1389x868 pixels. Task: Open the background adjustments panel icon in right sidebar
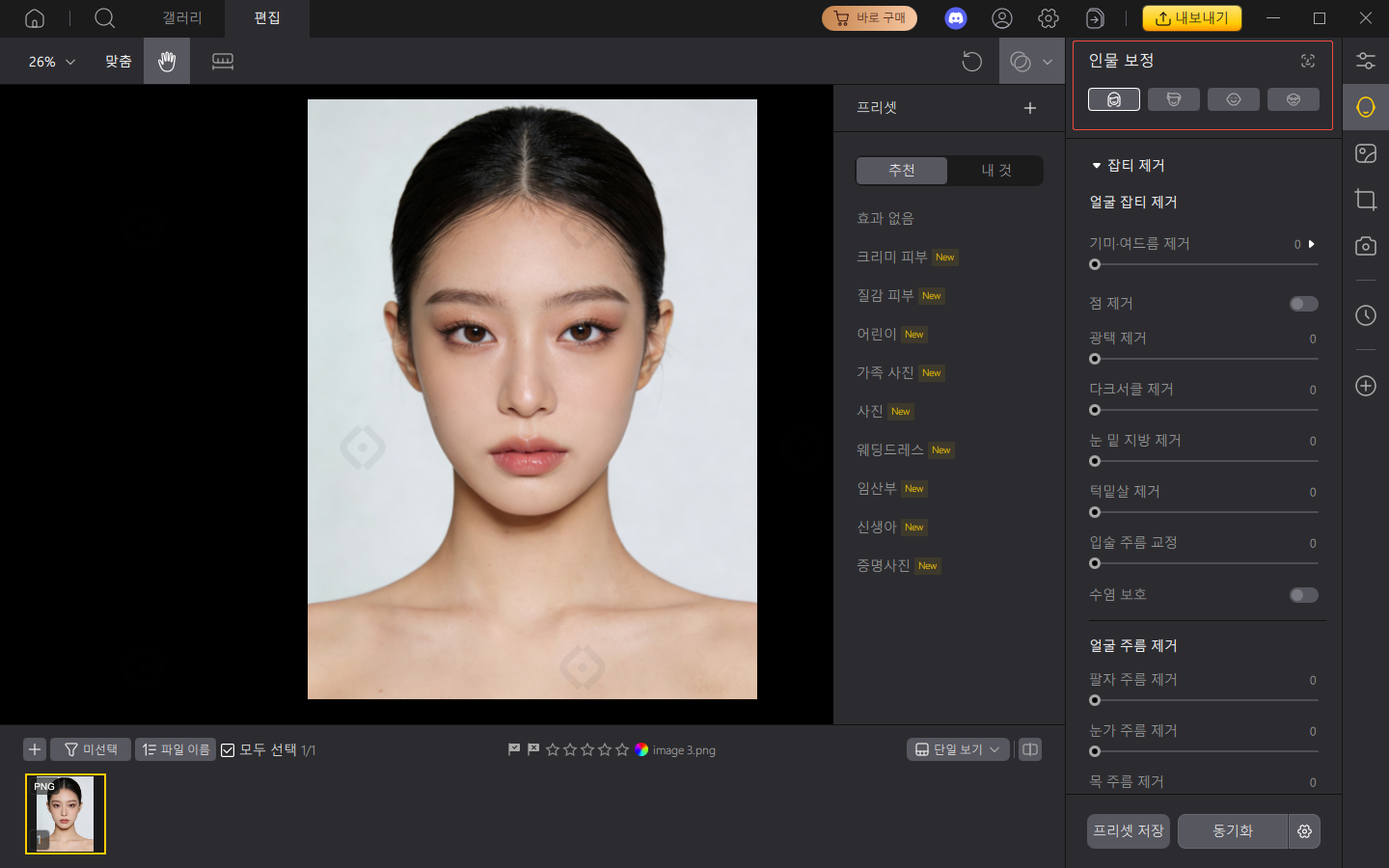click(x=1365, y=152)
